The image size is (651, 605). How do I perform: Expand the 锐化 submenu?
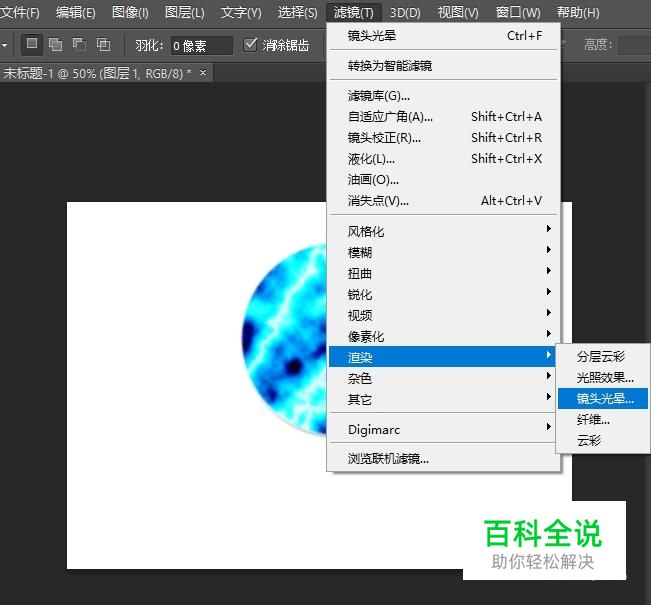(x=443, y=294)
